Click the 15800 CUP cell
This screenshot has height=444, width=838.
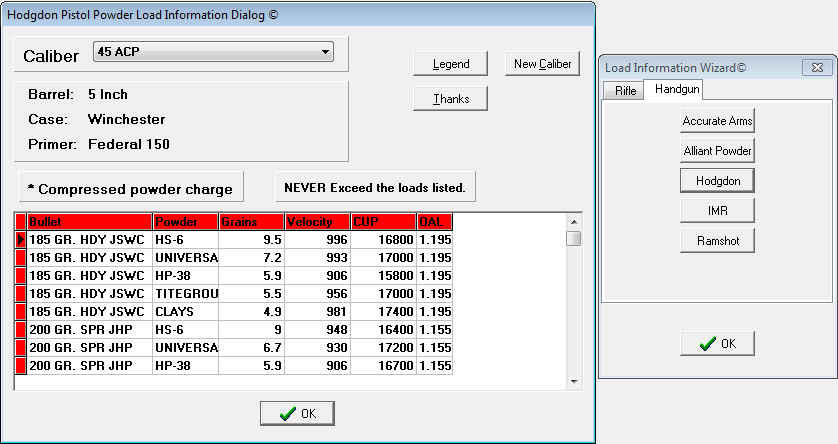pyautogui.click(x=384, y=276)
